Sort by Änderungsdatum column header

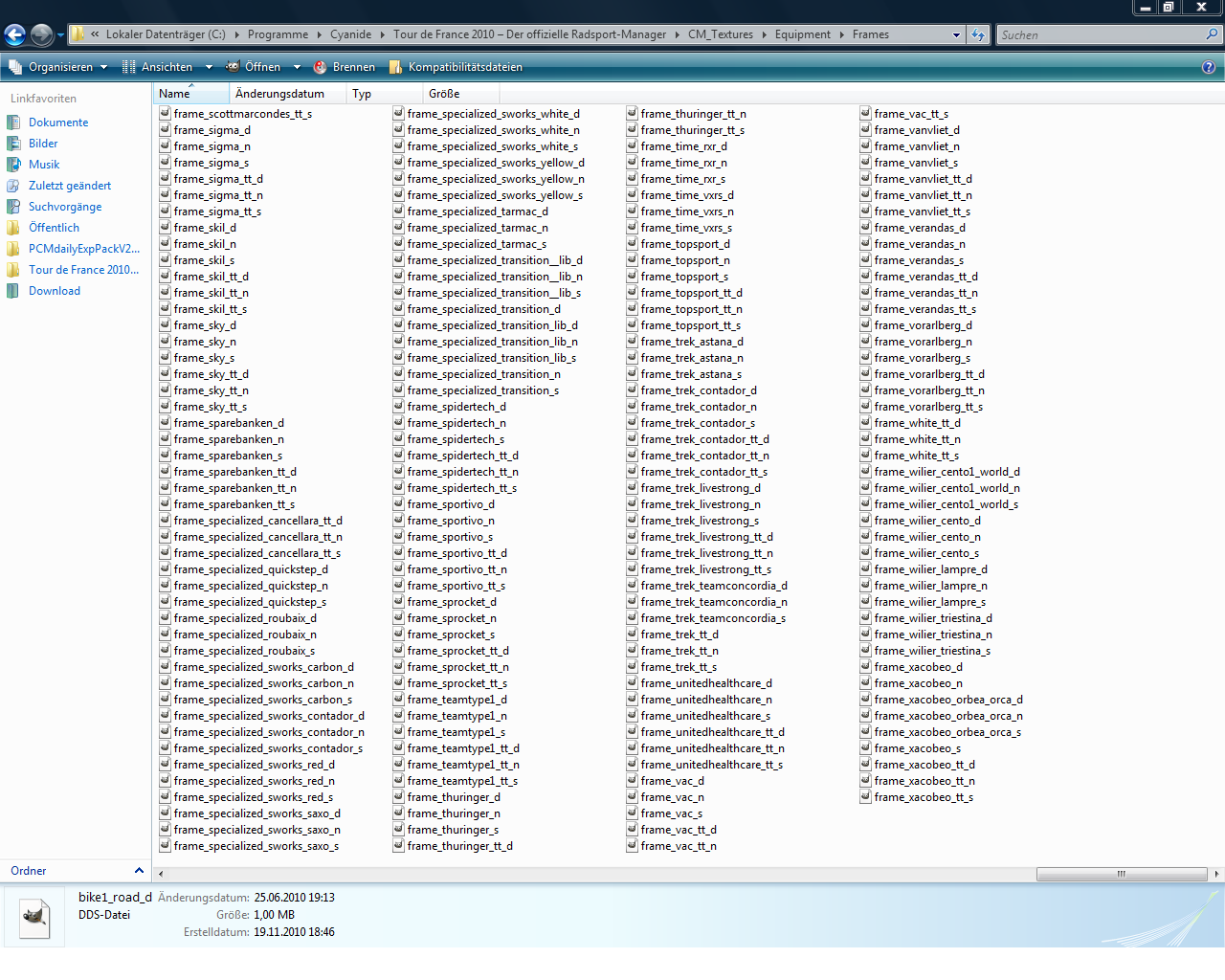[x=279, y=94]
